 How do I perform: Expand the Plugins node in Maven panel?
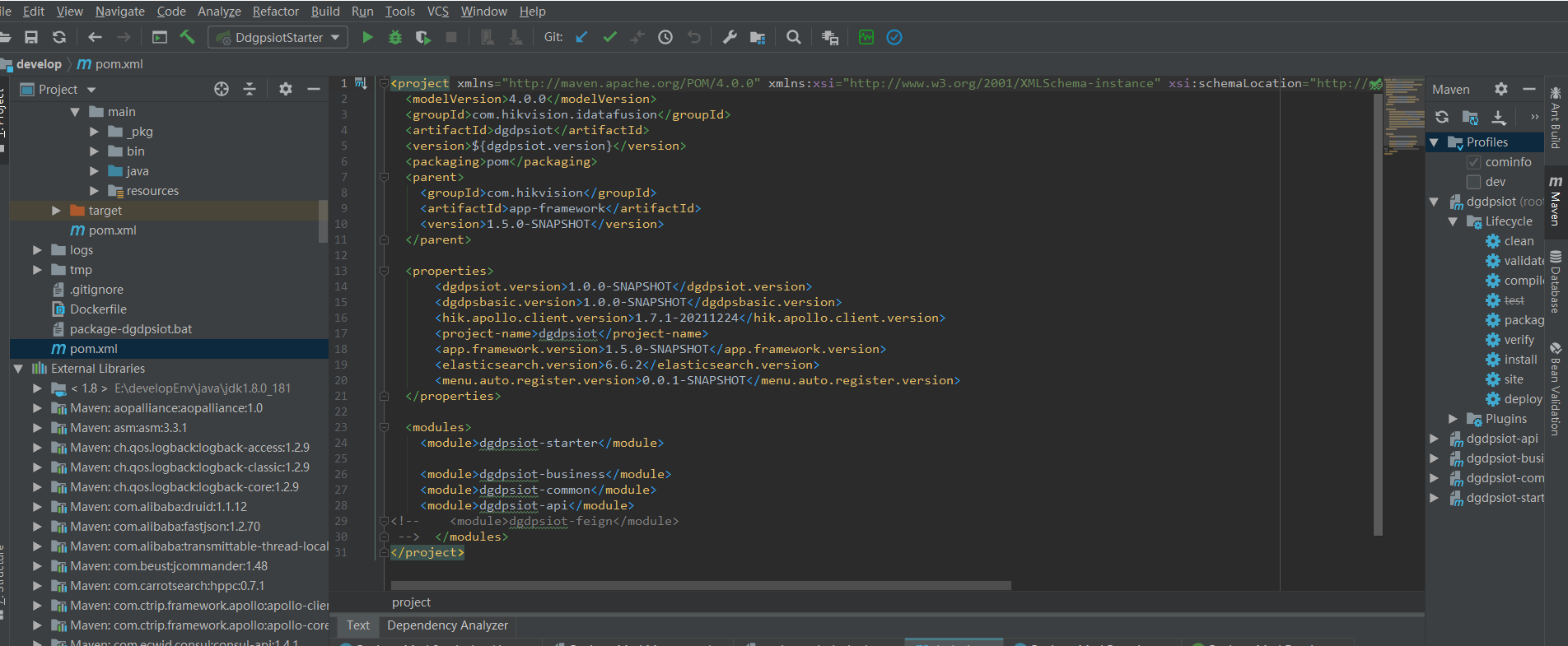click(x=1454, y=419)
